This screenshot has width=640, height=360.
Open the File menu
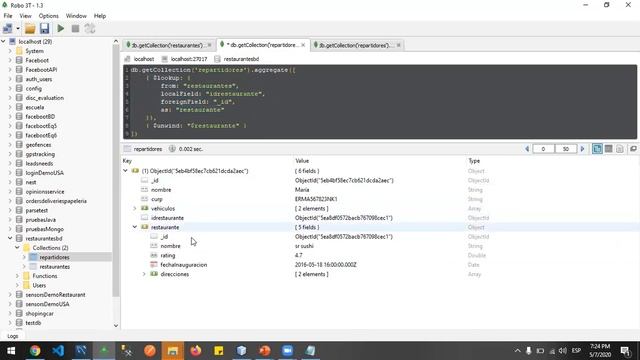tap(8, 16)
